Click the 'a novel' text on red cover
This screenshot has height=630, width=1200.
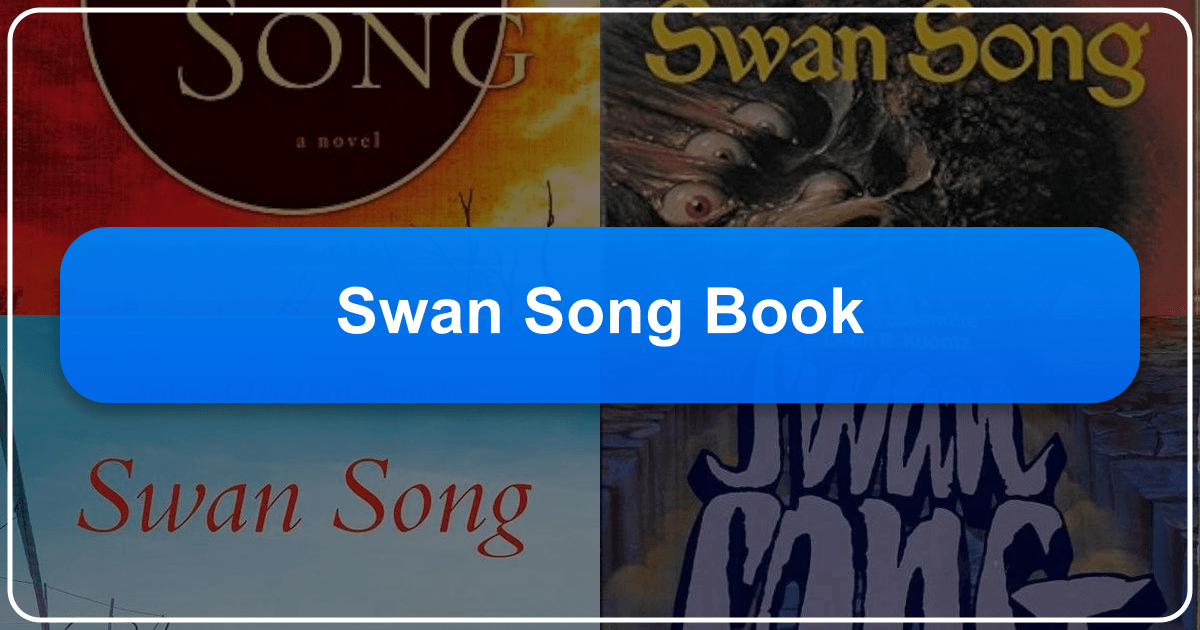point(338,142)
